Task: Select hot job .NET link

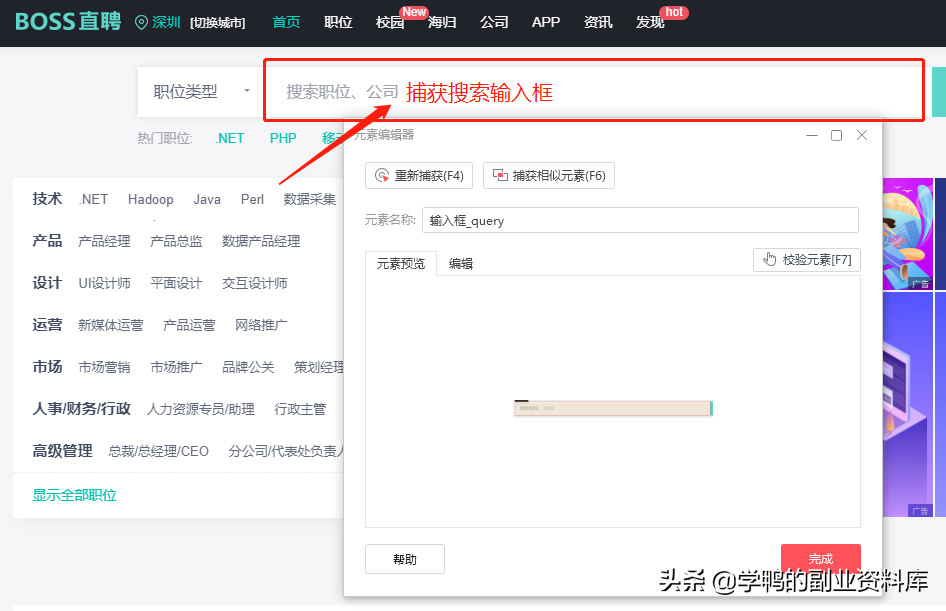Action: (229, 139)
